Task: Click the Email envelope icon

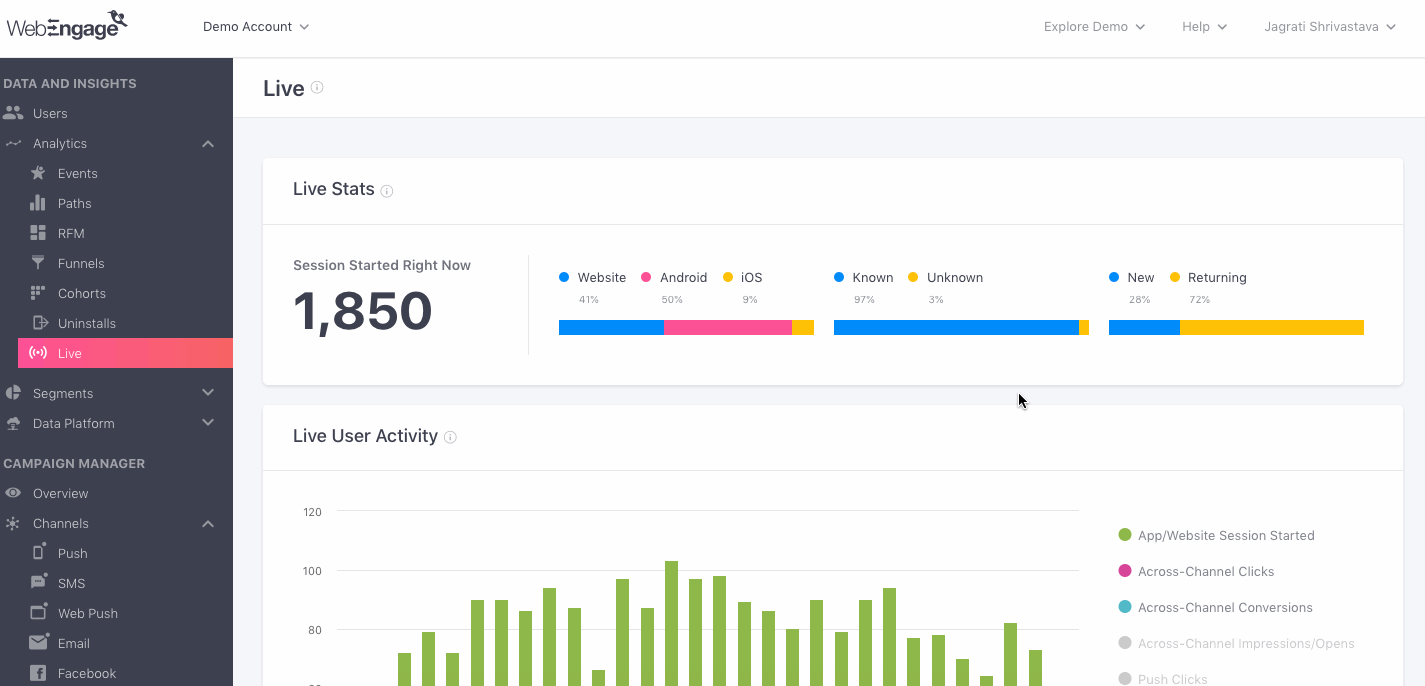Action: [x=39, y=642]
